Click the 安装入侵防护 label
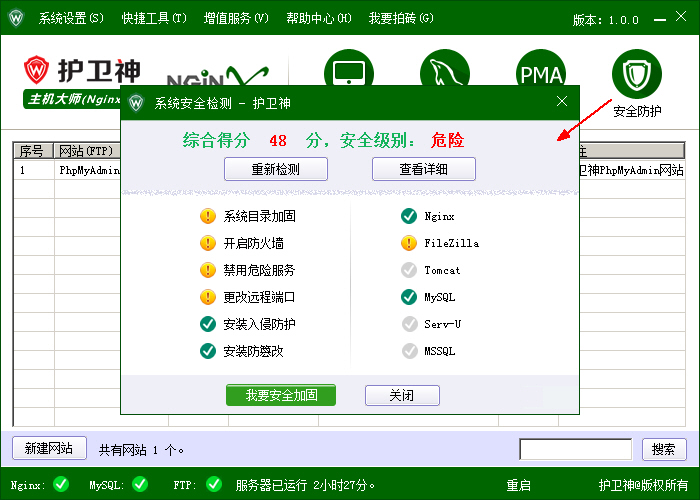The width and height of the screenshot is (700, 500). point(259,324)
